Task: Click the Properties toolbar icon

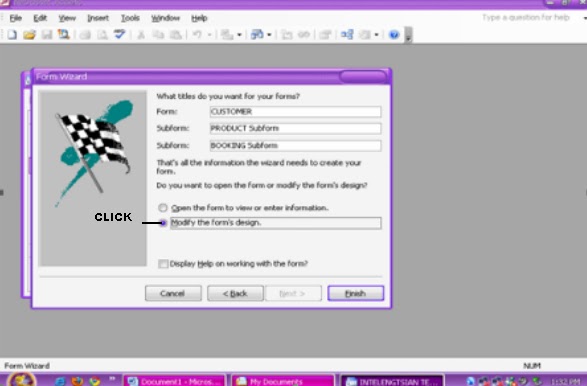Action: pos(325,35)
